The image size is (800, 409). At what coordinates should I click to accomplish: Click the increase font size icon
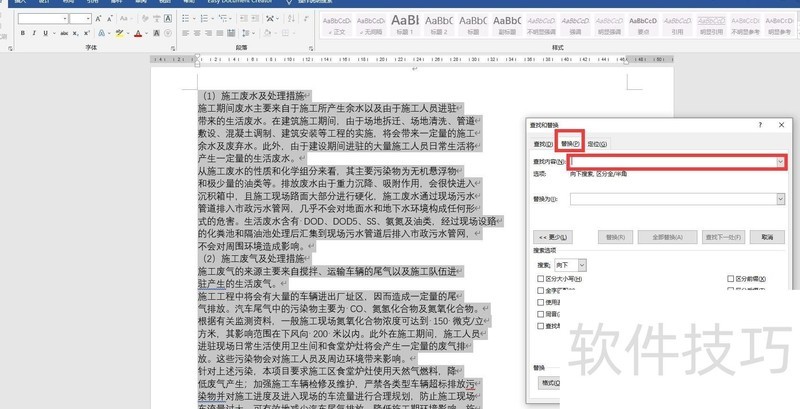98,19
